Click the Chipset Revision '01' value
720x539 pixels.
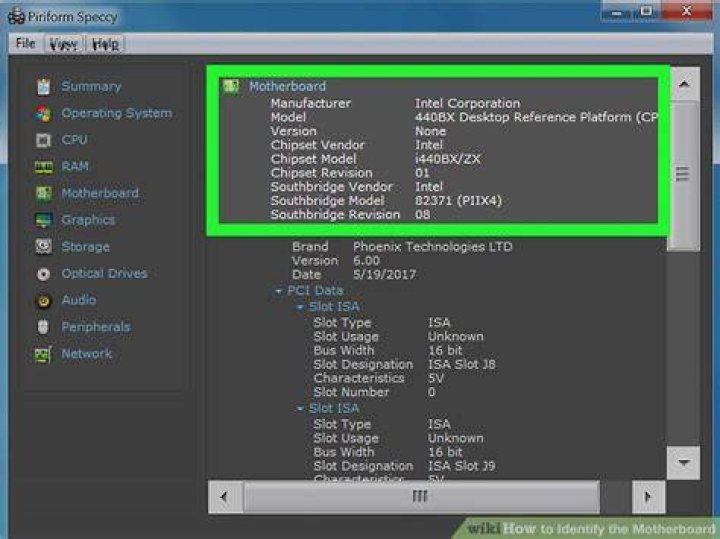point(422,173)
